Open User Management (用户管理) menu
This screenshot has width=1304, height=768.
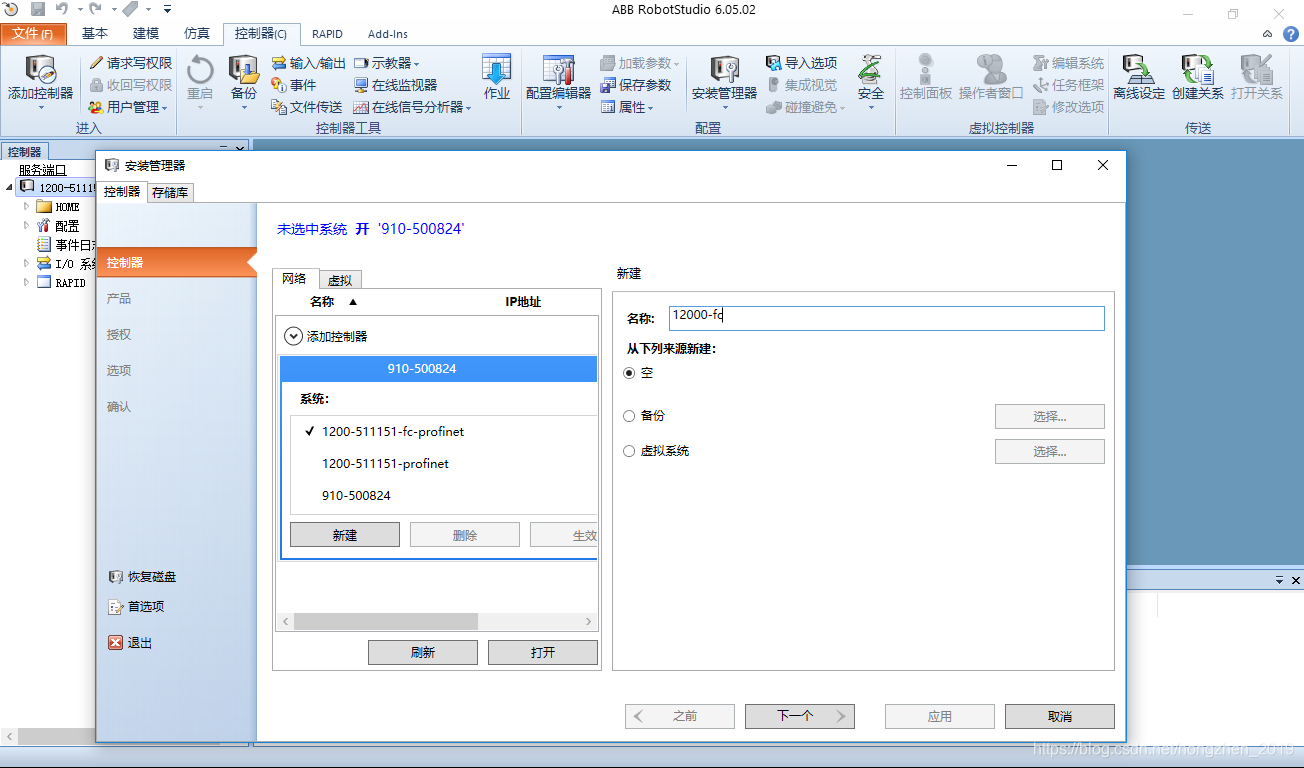(x=129, y=107)
